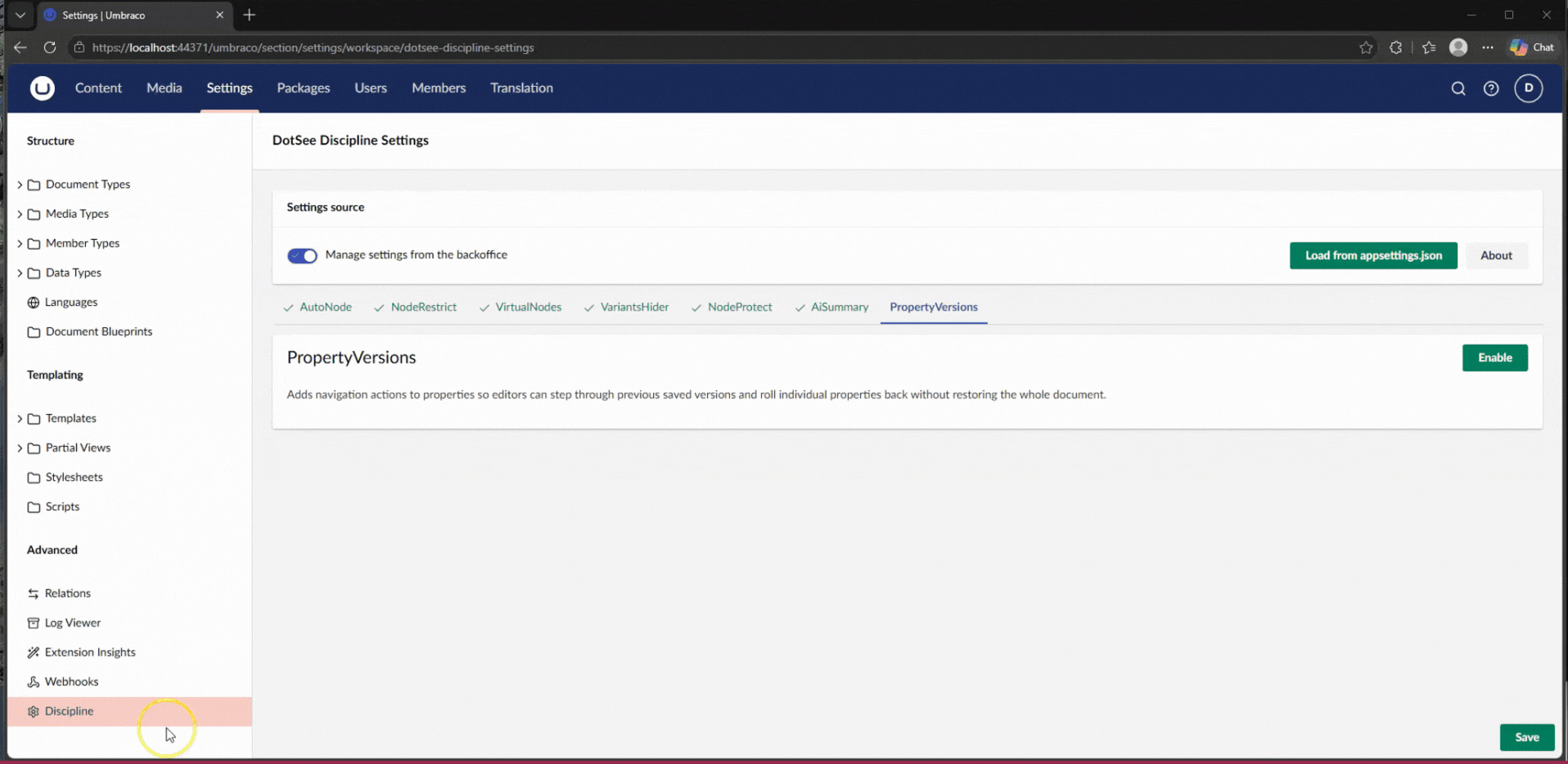Open the browser extensions puzzle icon
Image resolution: width=1568 pixels, height=764 pixels.
coord(1396,47)
